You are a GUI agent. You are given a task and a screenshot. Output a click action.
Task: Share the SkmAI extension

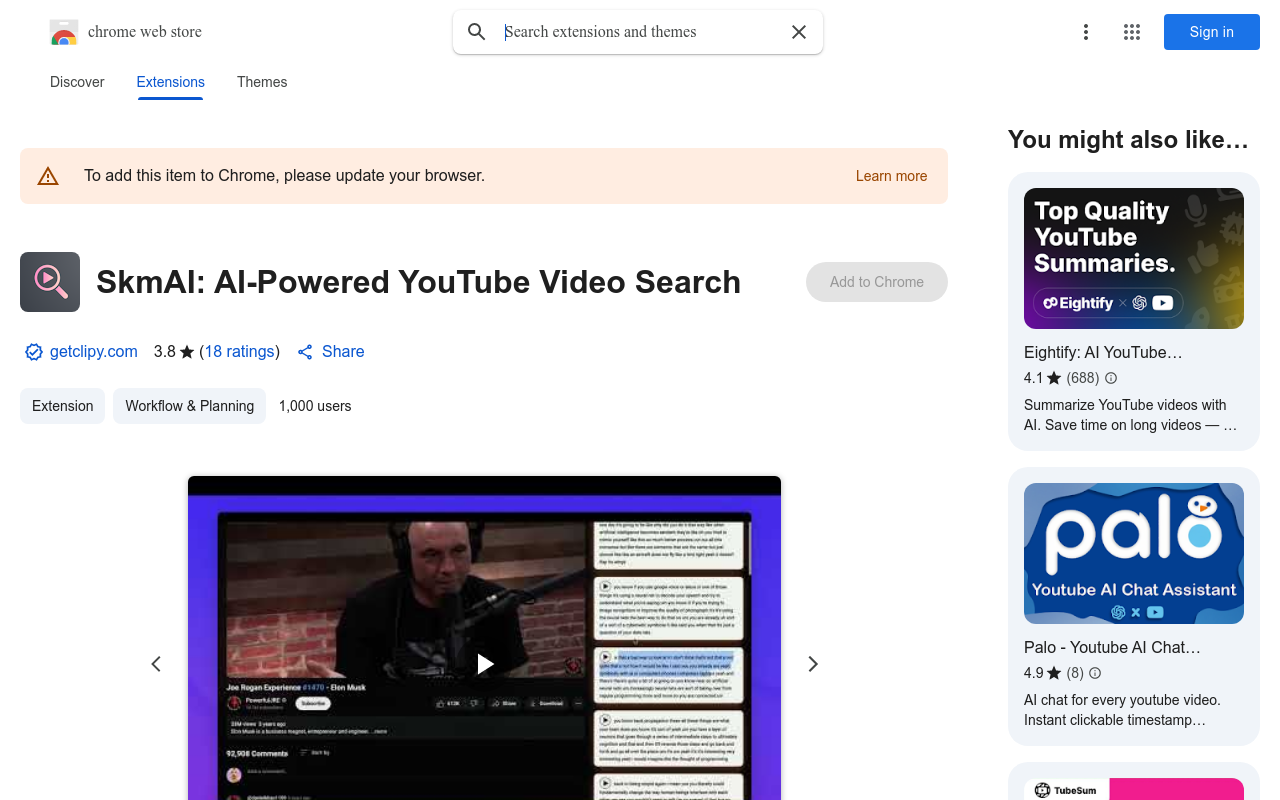(330, 351)
